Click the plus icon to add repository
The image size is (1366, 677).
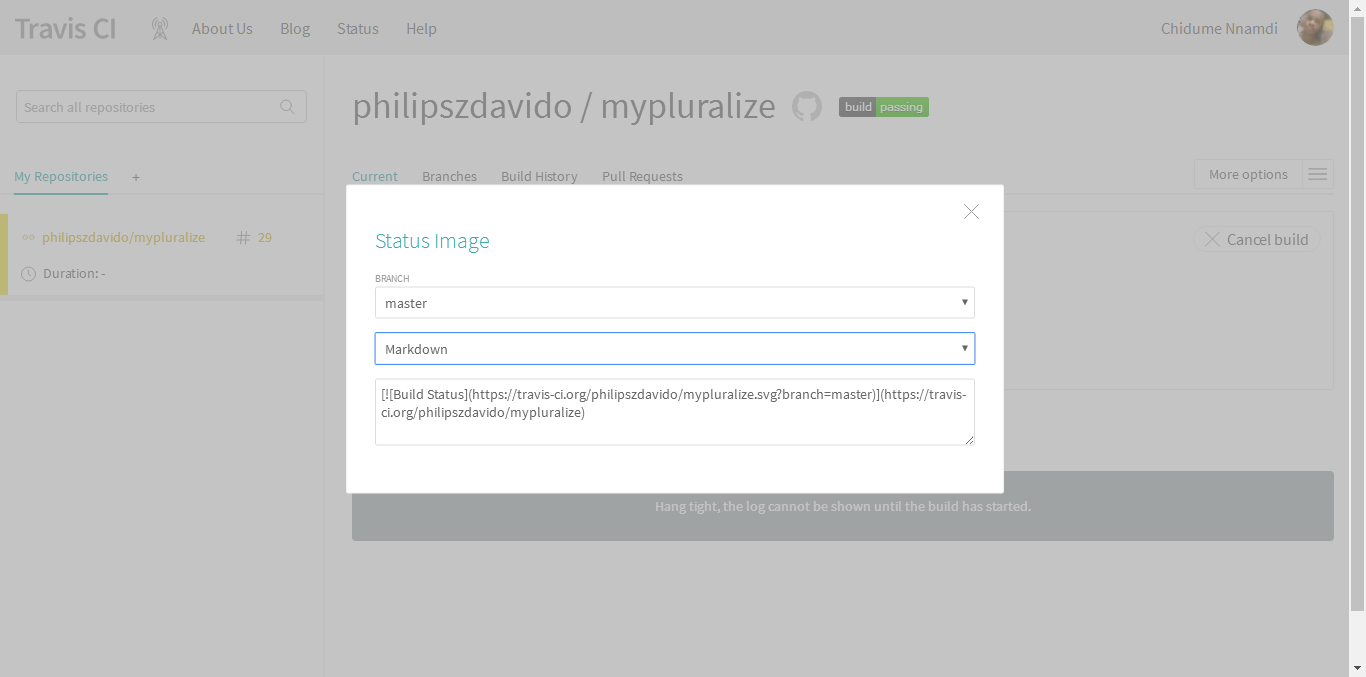[x=136, y=178]
